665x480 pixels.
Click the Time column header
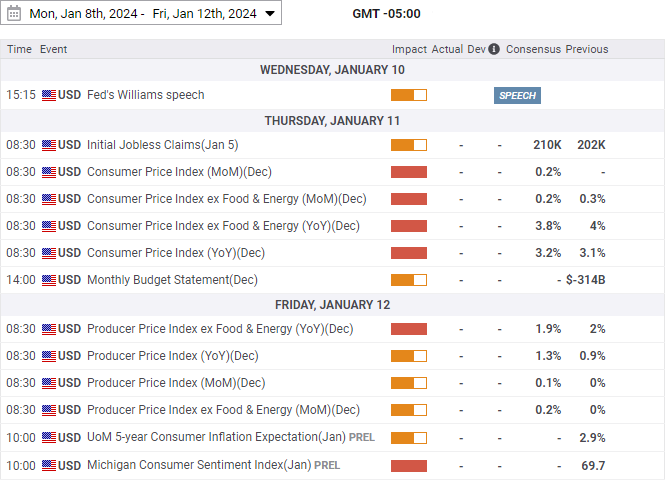pos(20,49)
